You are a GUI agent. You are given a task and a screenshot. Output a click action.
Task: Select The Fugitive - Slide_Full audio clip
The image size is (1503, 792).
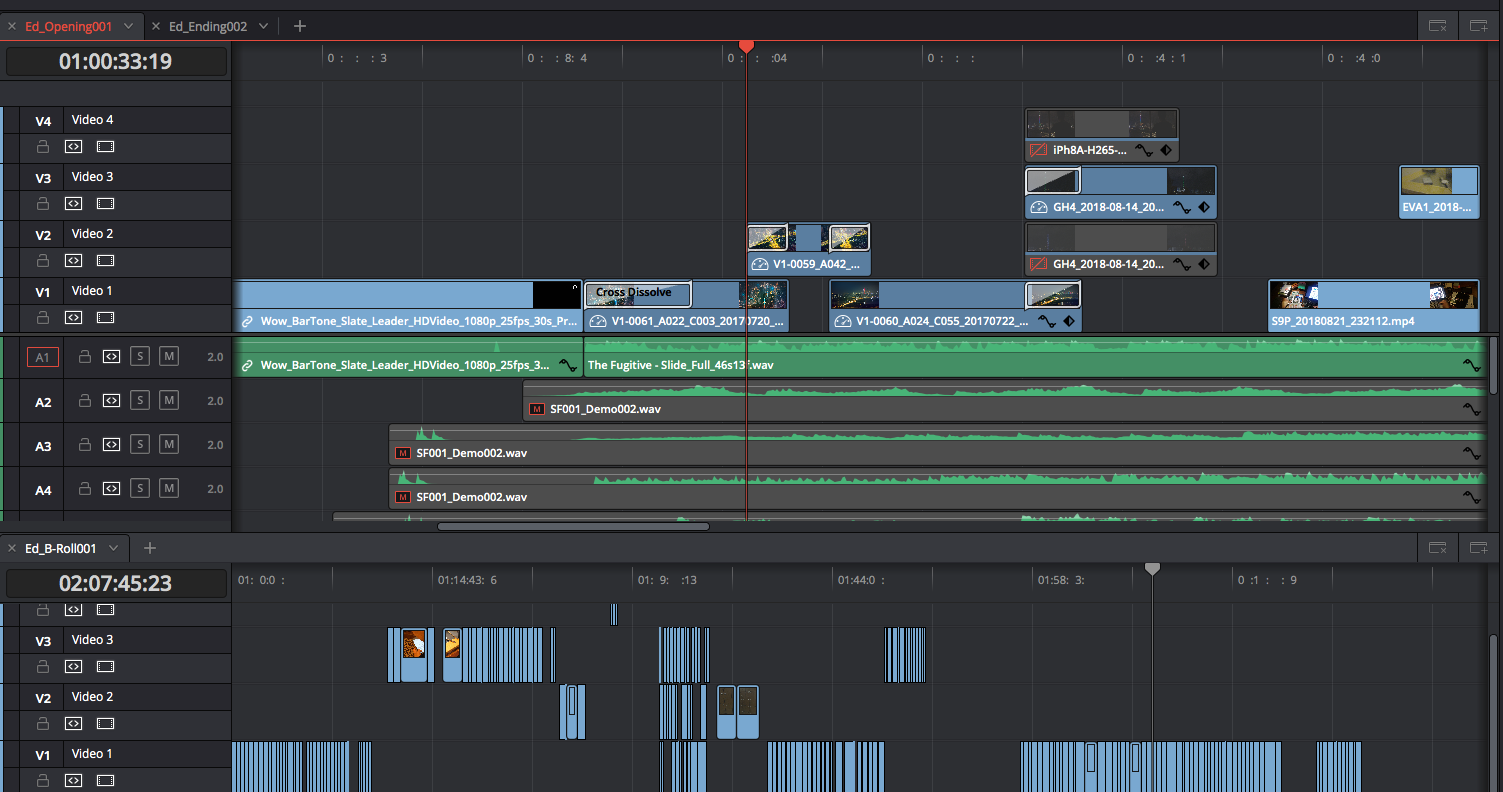[x=1036, y=356]
